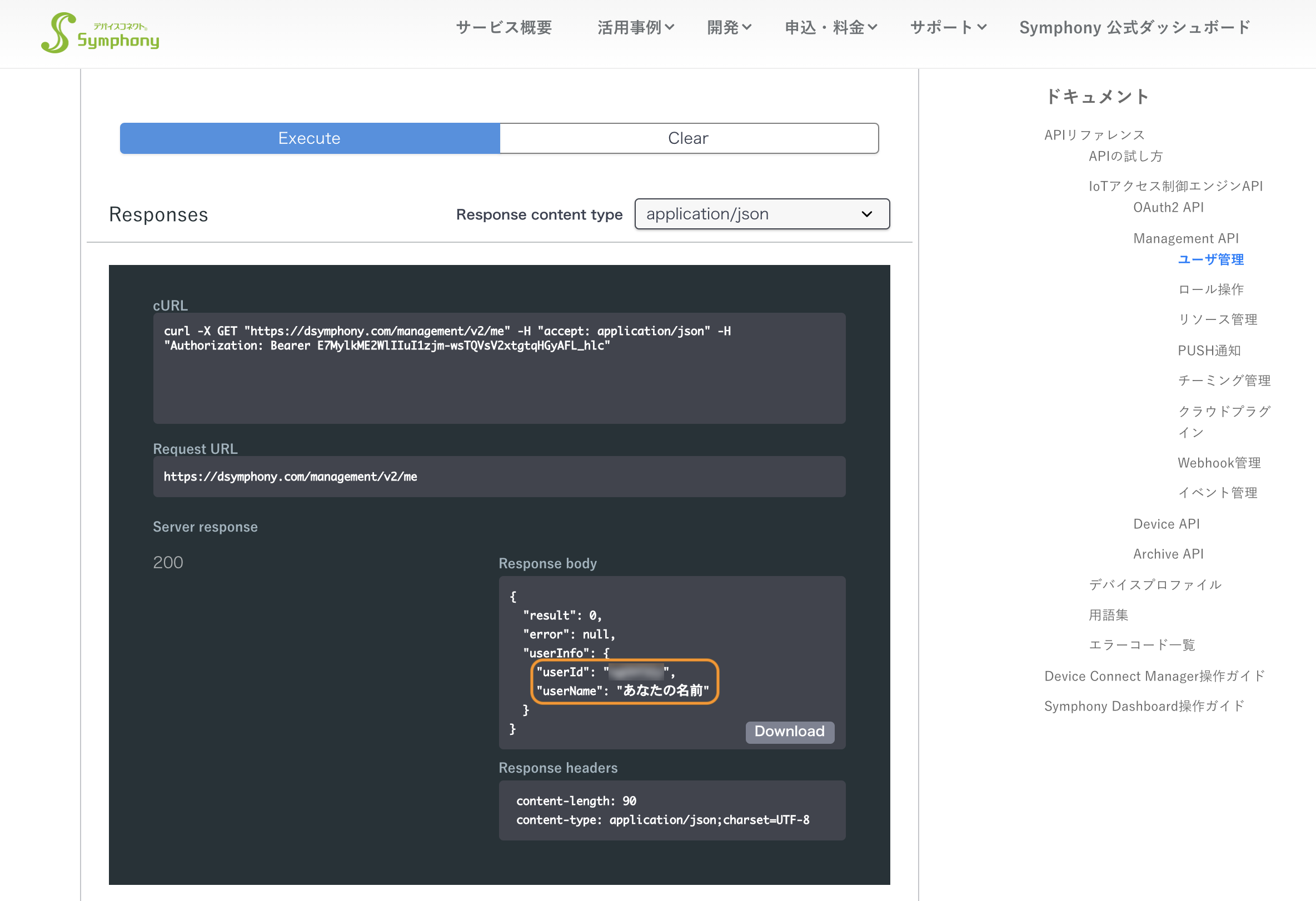Screen dimensions: 1316x901
Task: Open OAuth2 API link
Action: [x=1168, y=207]
